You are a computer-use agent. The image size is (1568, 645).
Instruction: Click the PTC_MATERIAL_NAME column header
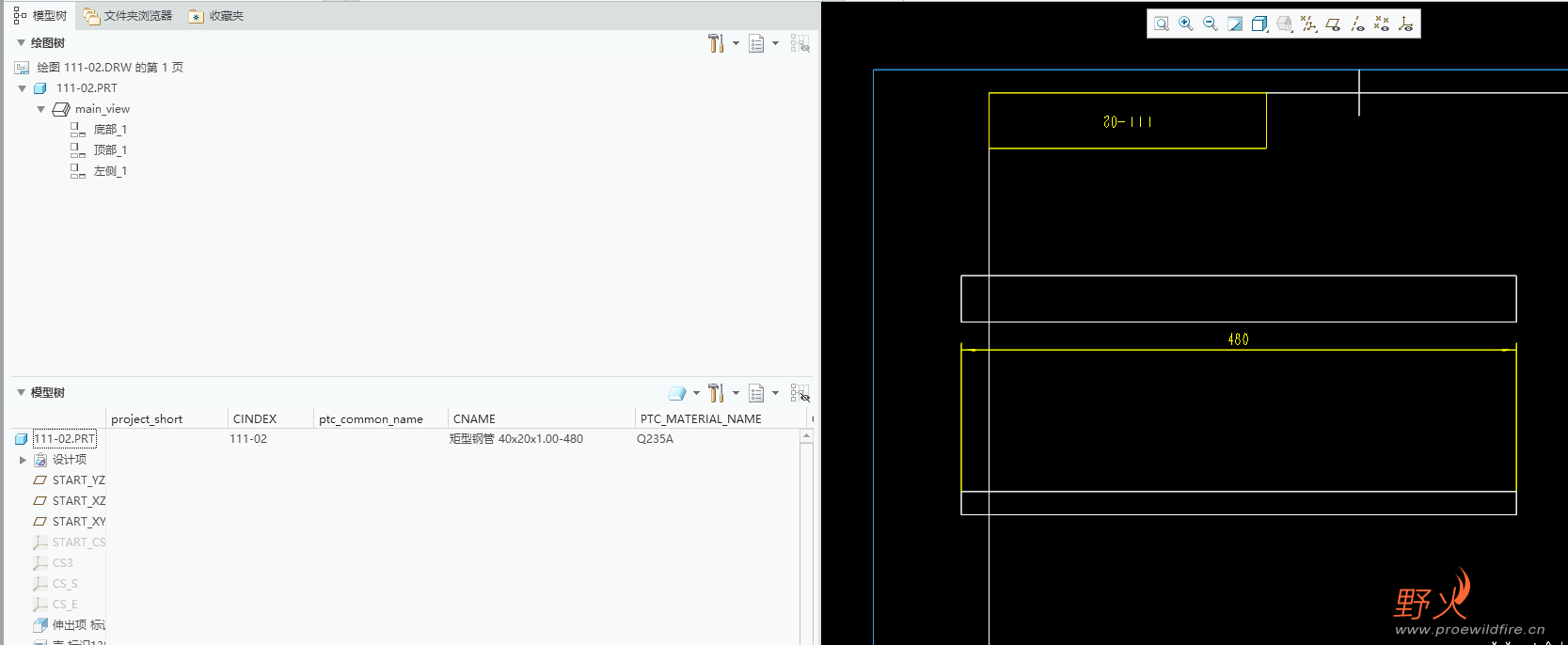tap(721, 419)
